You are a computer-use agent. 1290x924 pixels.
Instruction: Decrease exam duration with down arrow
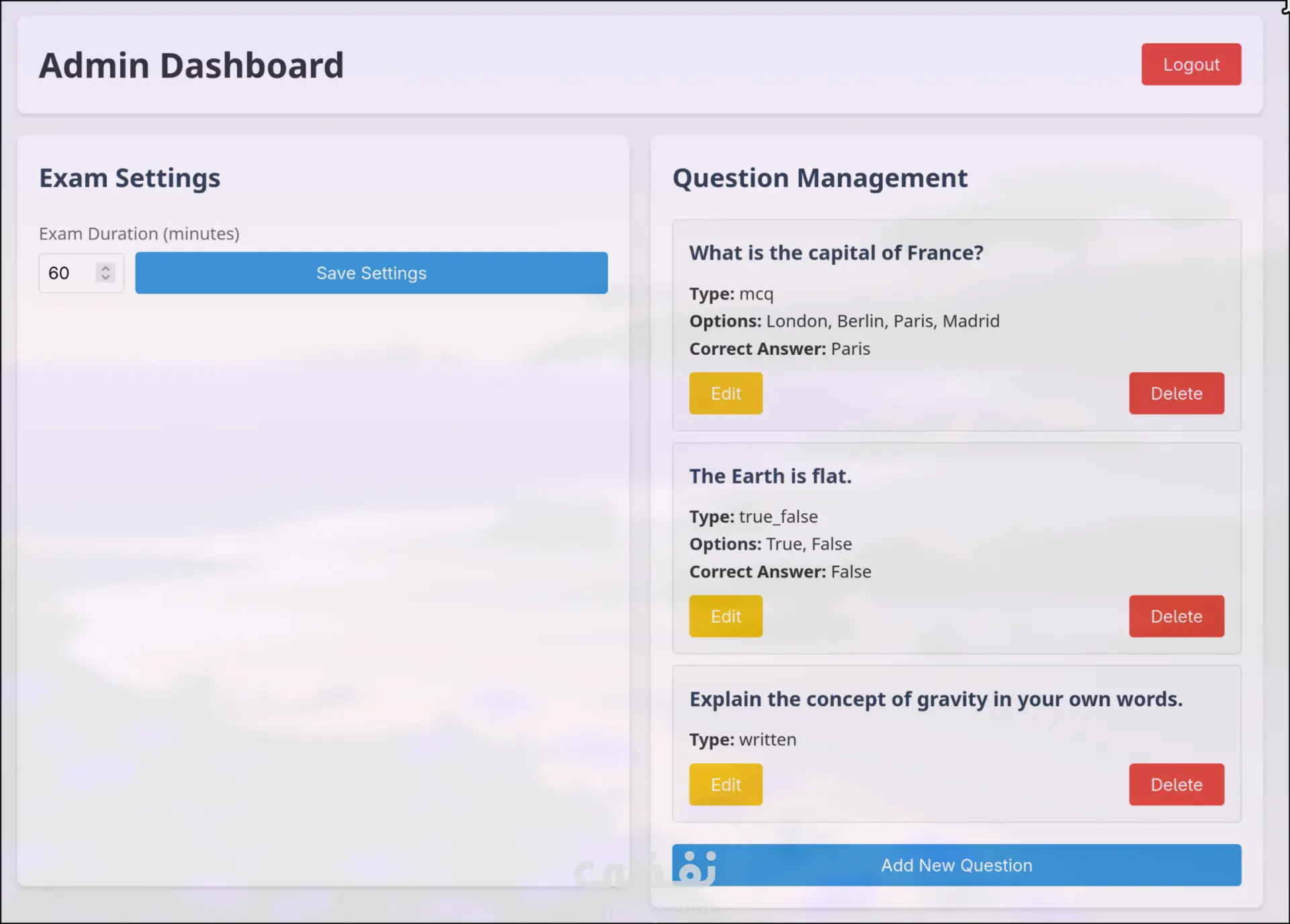point(105,278)
